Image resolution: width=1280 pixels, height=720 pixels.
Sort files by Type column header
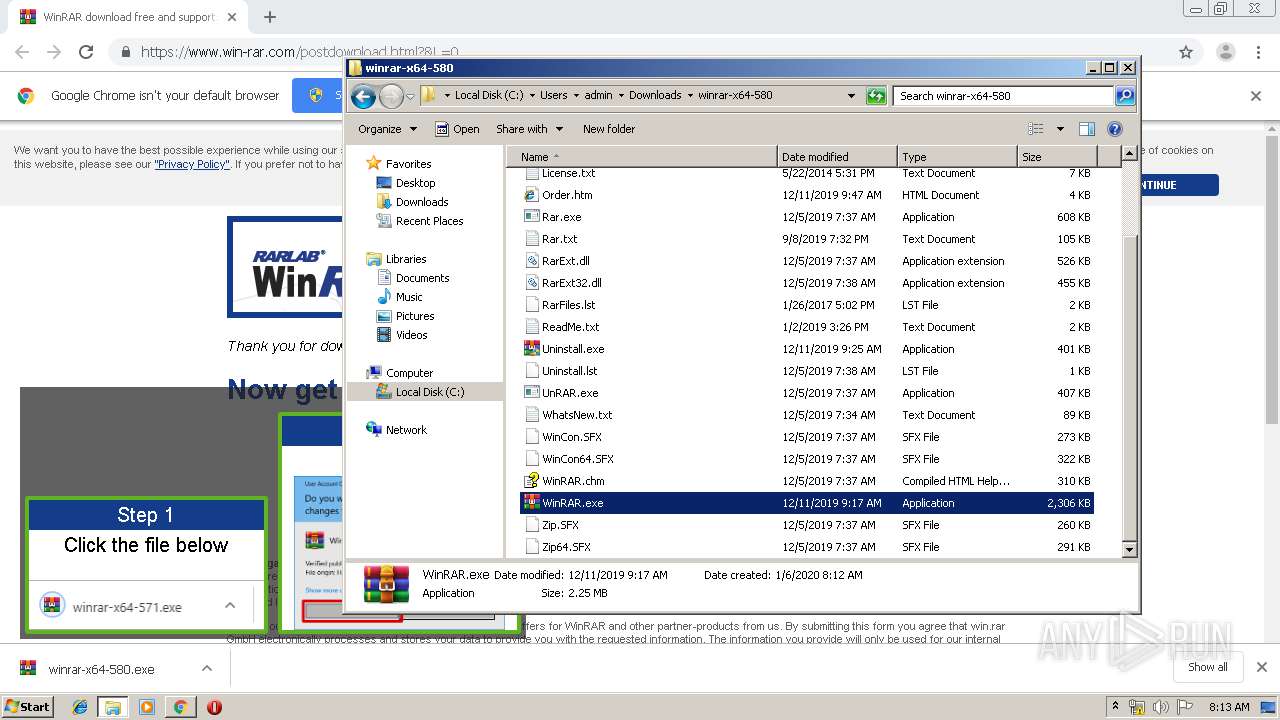(956, 157)
